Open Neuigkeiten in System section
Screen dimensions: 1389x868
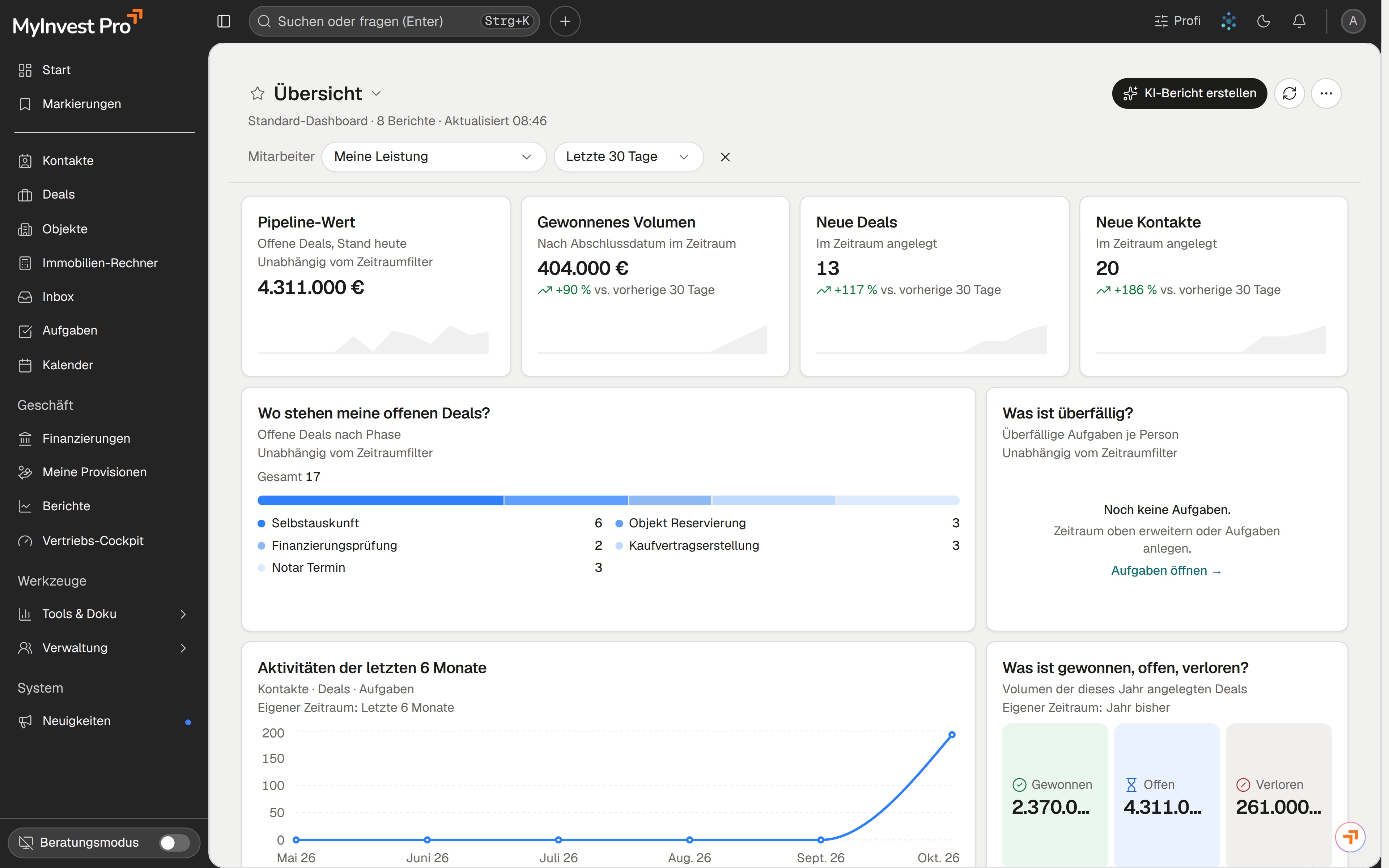click(x=104, y=721)
